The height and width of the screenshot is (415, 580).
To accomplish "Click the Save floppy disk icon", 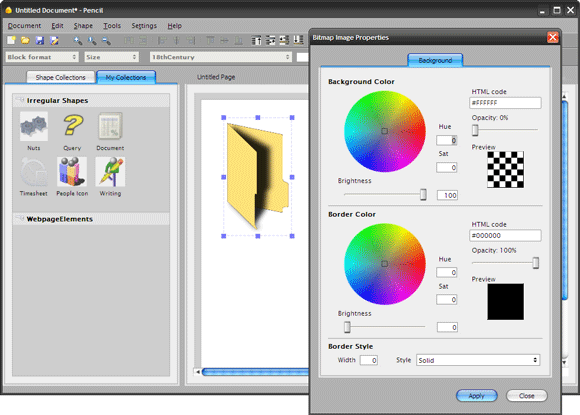I will pos(40,40).
